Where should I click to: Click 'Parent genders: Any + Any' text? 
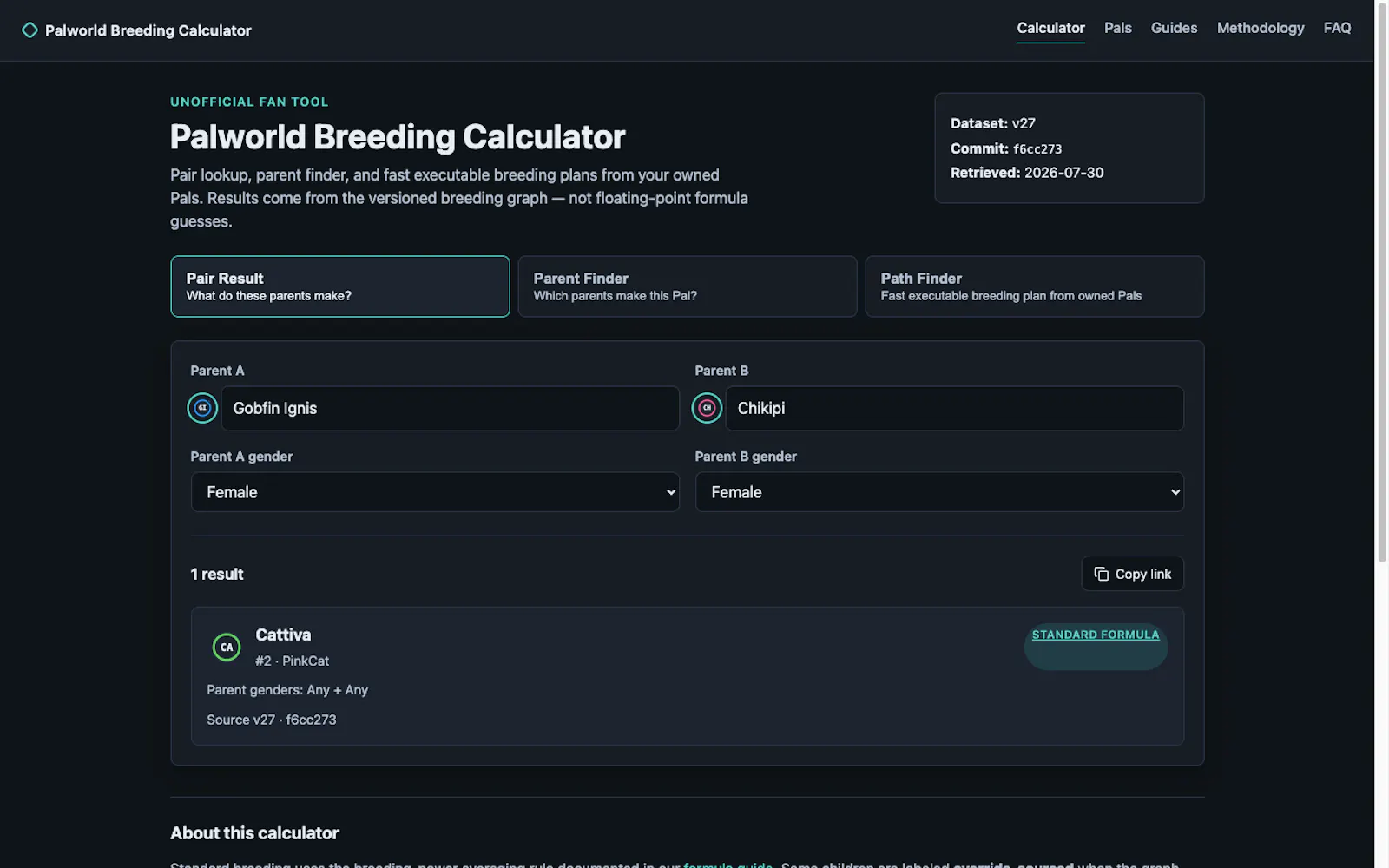[287, 690]
